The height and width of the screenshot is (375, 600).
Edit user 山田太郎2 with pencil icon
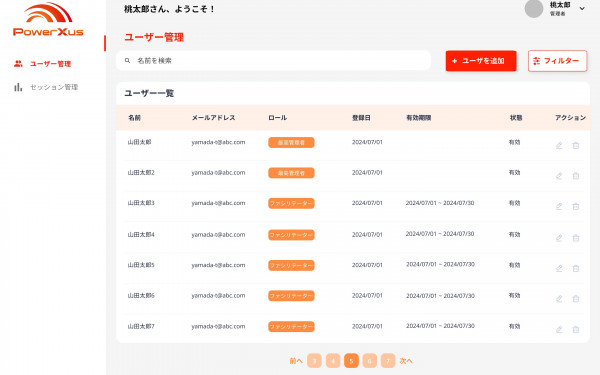point(559,176)
